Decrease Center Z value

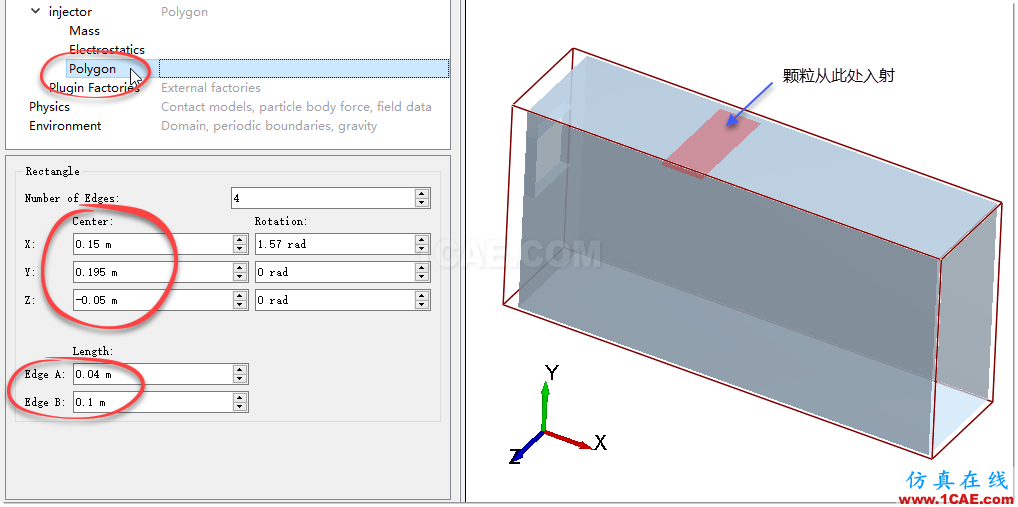tap(240, 305)
